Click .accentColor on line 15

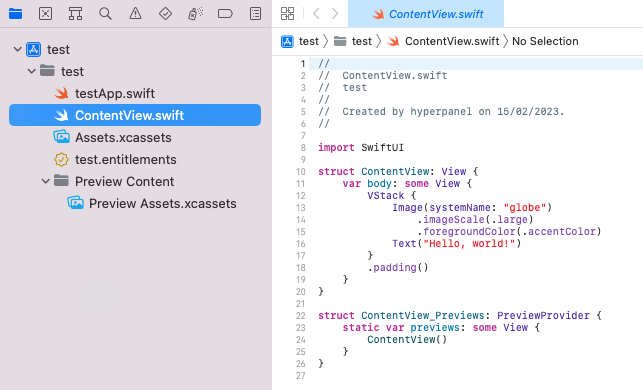(x=559, y=231)
